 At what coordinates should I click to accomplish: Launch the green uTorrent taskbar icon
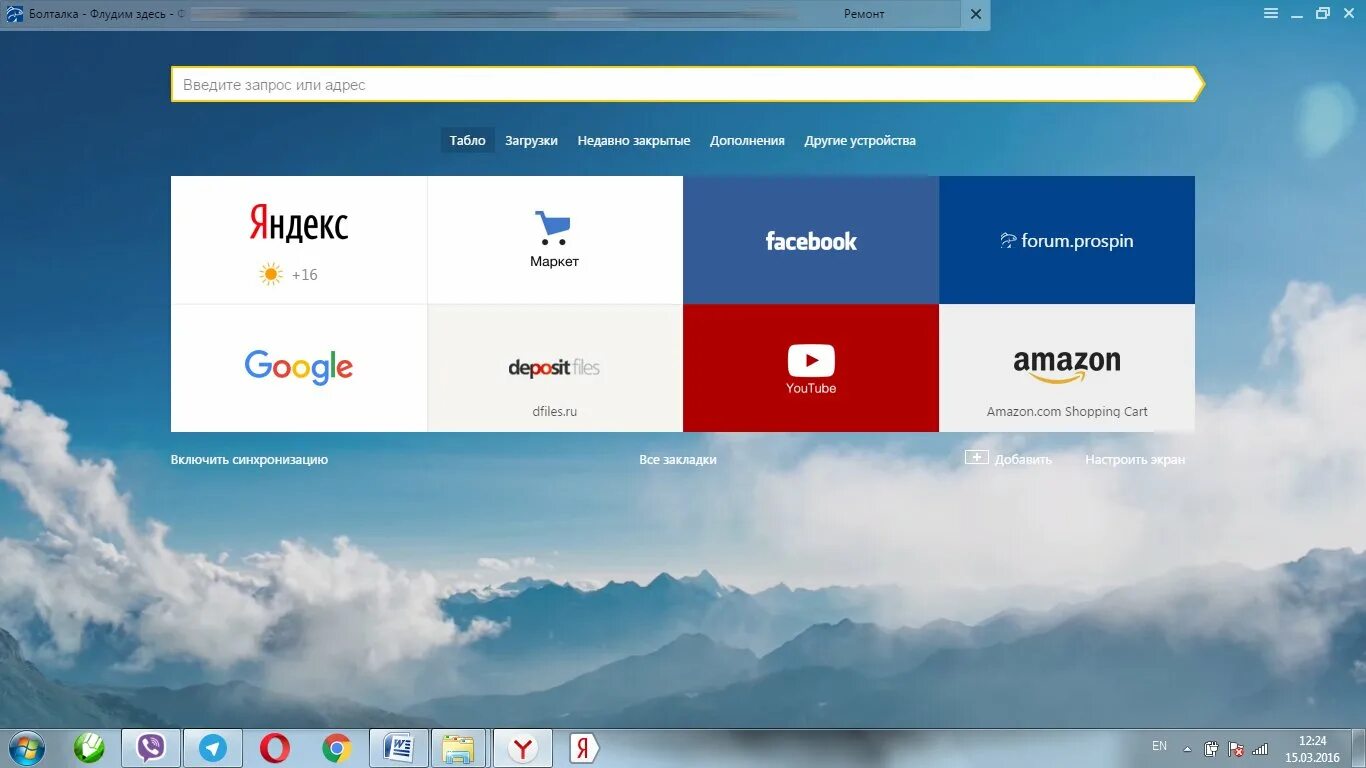click(89, 748)
